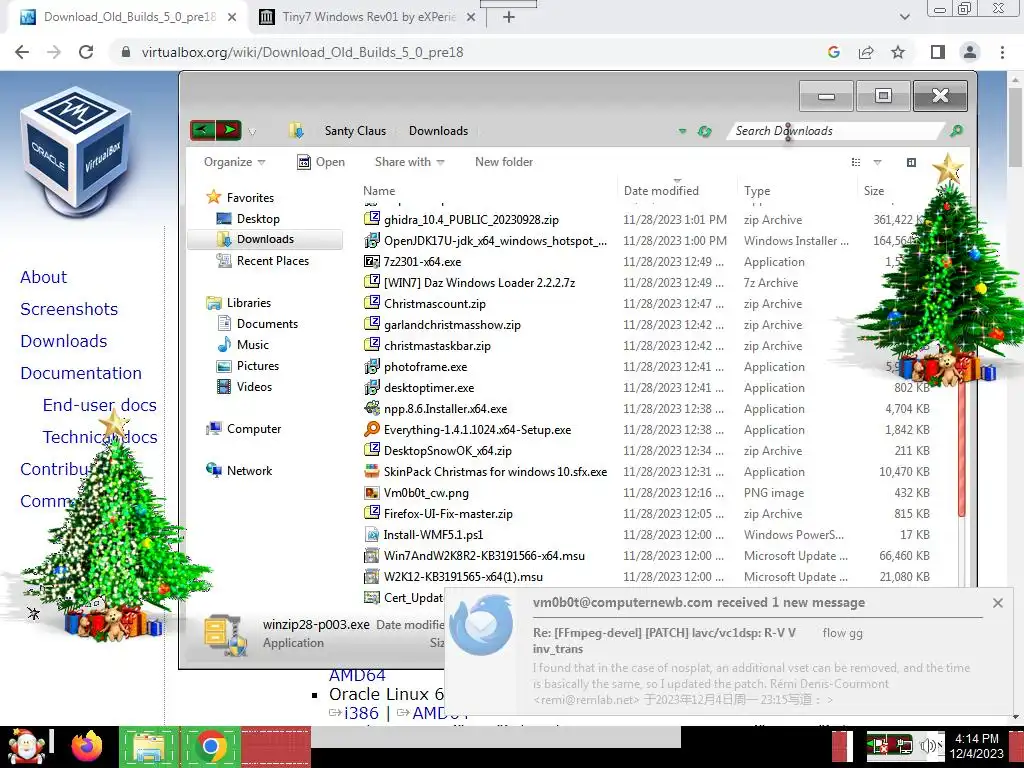Open recent locations dropdown beside navigation arrows
This screenshot has width=1024, height=768.
[252, 132]
